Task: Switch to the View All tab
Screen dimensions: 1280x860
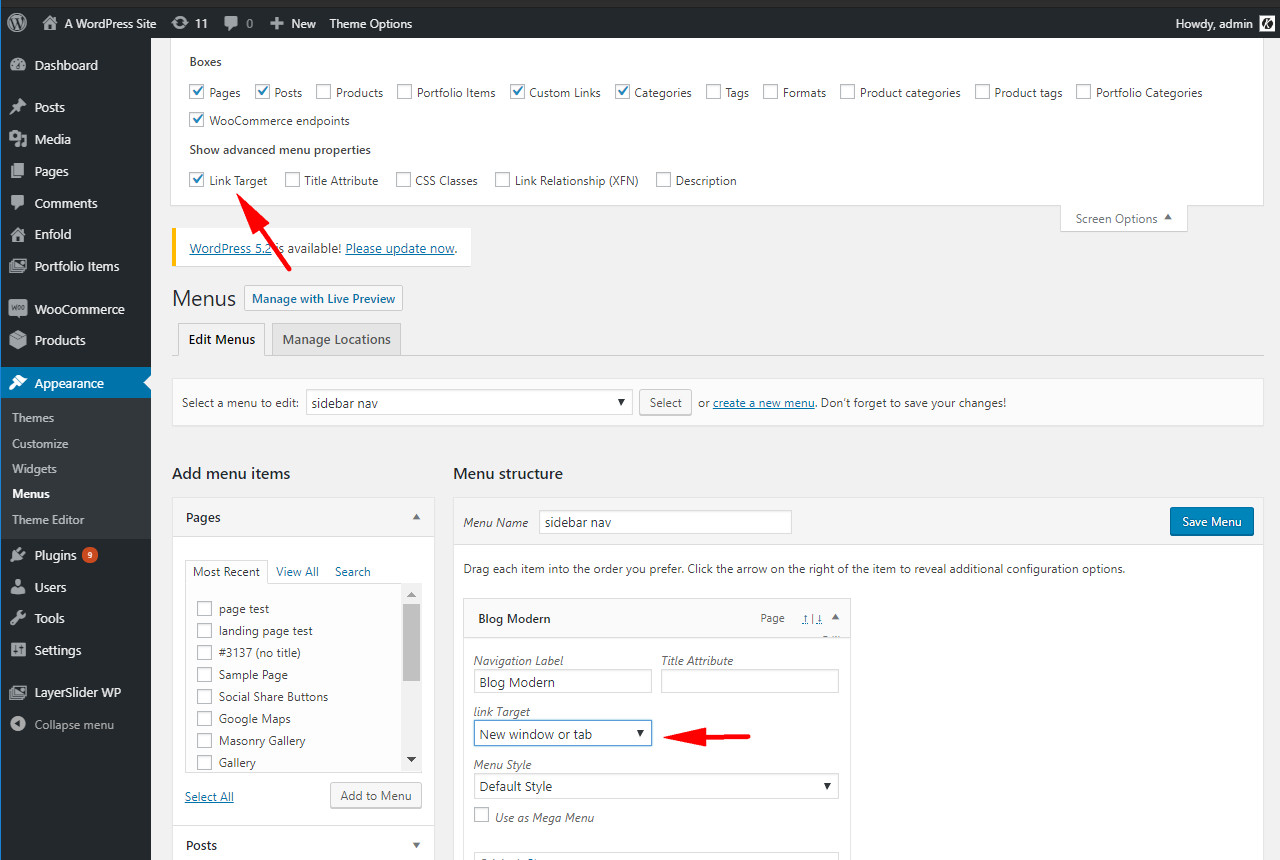Action: pos(297,572)
